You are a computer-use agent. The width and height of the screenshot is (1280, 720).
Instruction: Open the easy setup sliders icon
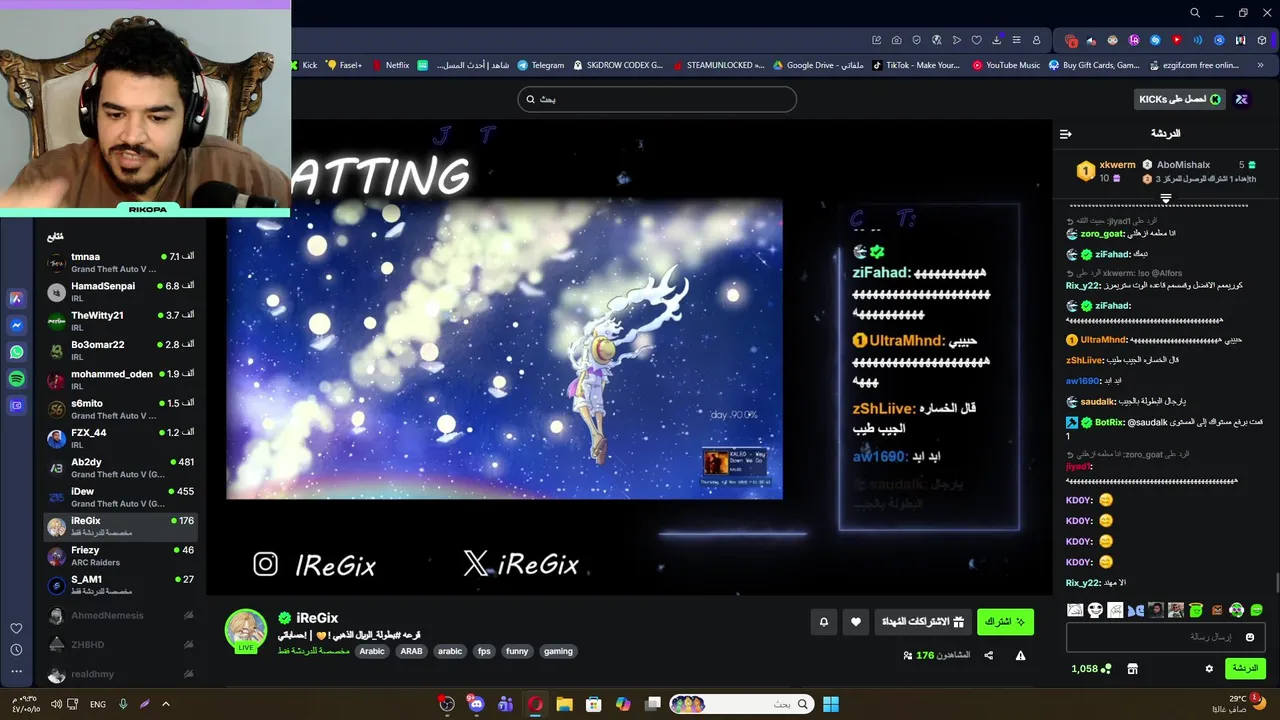click(x=1016, y=40)
